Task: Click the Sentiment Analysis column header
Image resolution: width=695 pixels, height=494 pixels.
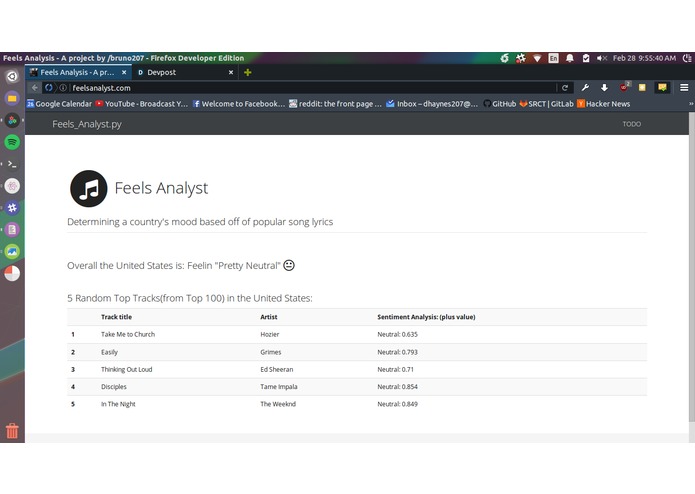Action: [426, 317]
